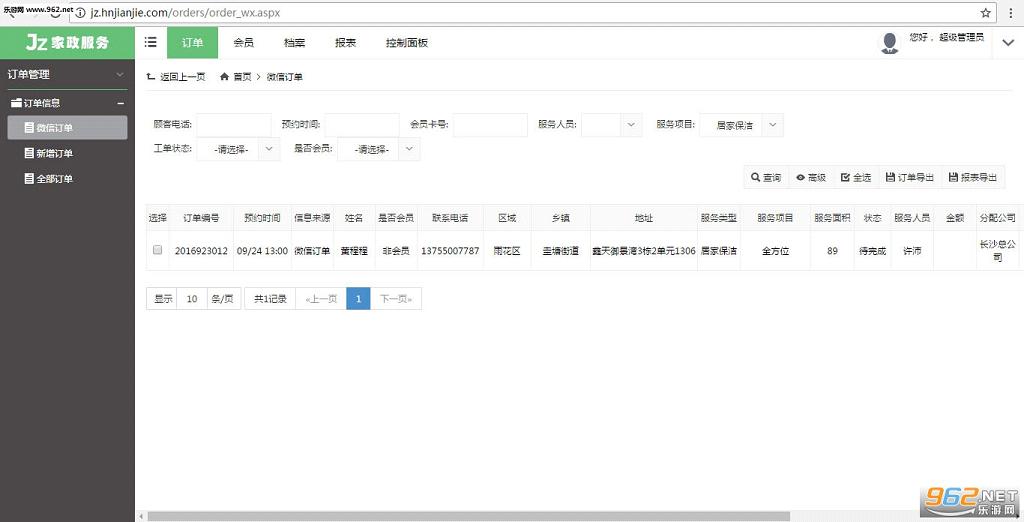Switch to the 会员 tab
Screen dimensions: 1024x522
[244, 42]
